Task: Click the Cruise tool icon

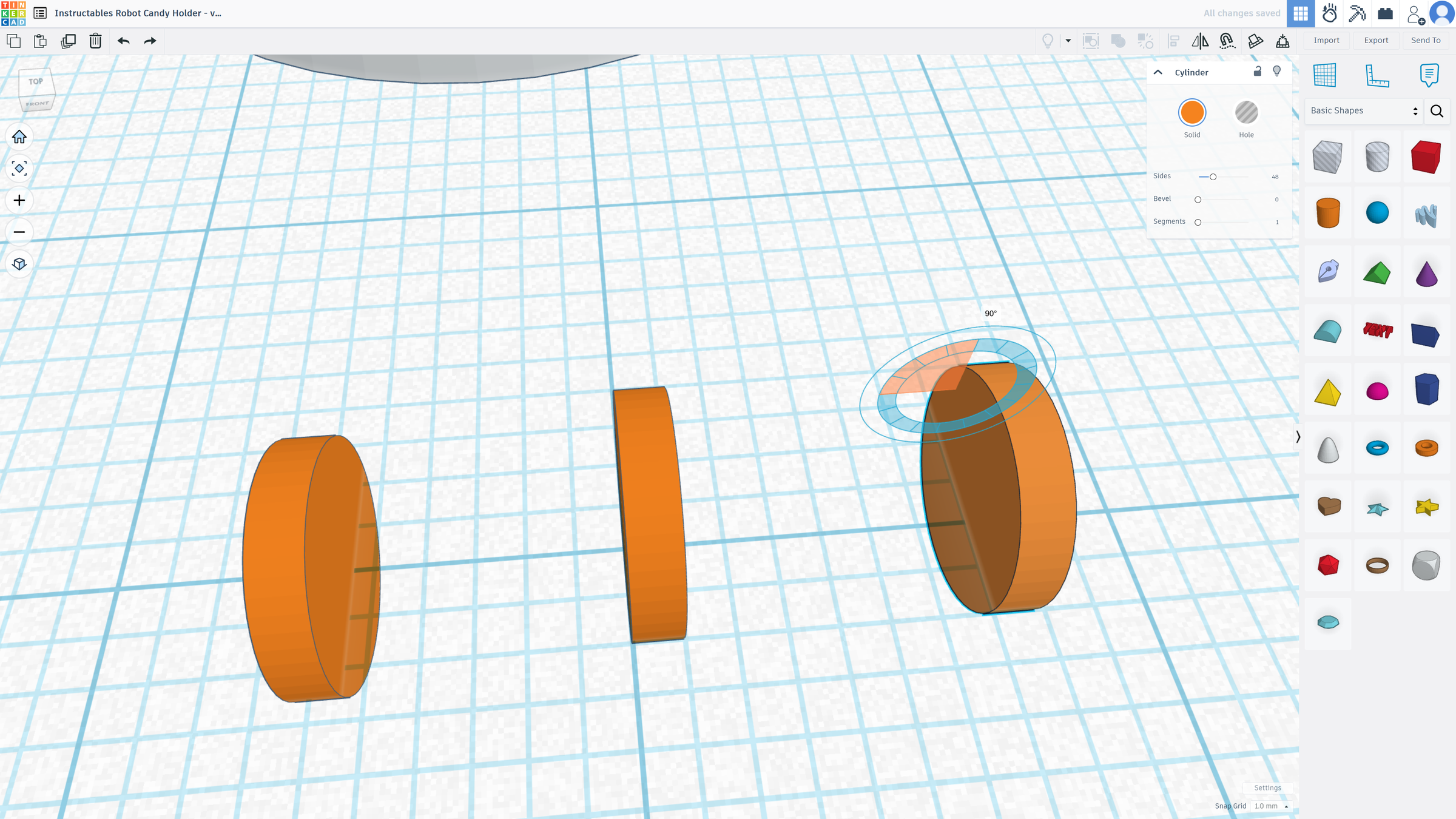Action: tap(1227, 41)
